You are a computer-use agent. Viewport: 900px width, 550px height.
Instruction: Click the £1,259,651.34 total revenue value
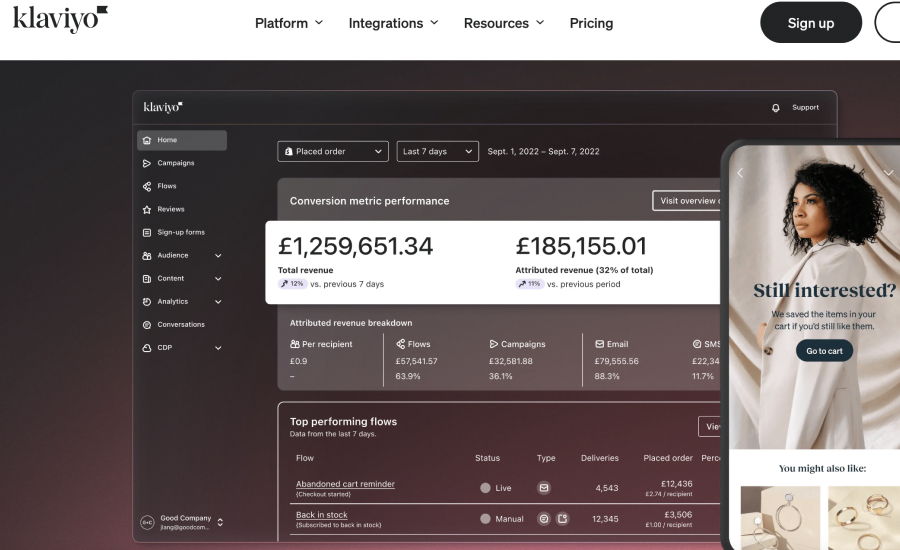coord(355,246)
